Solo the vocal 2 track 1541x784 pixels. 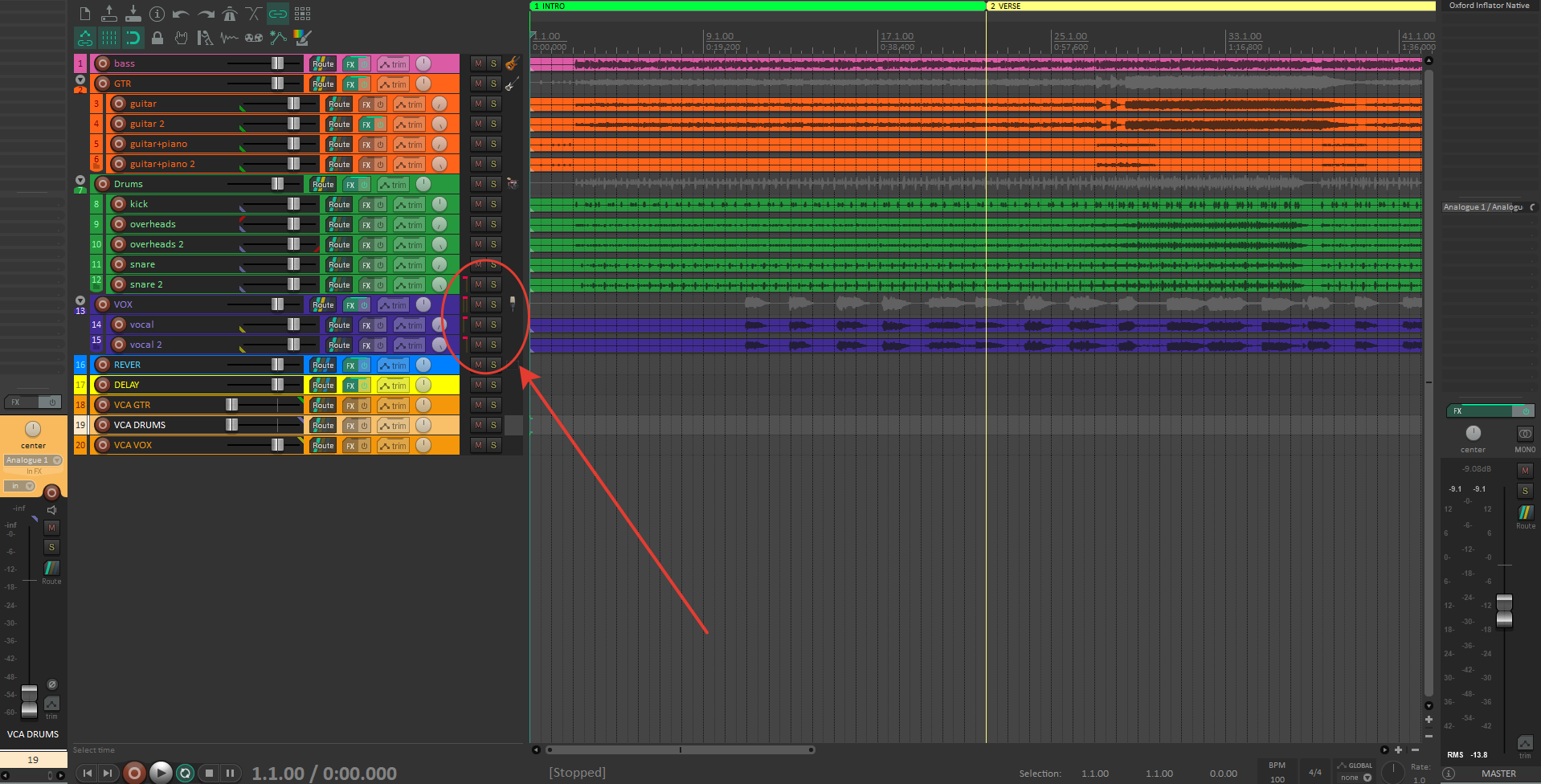click(493, 345)
